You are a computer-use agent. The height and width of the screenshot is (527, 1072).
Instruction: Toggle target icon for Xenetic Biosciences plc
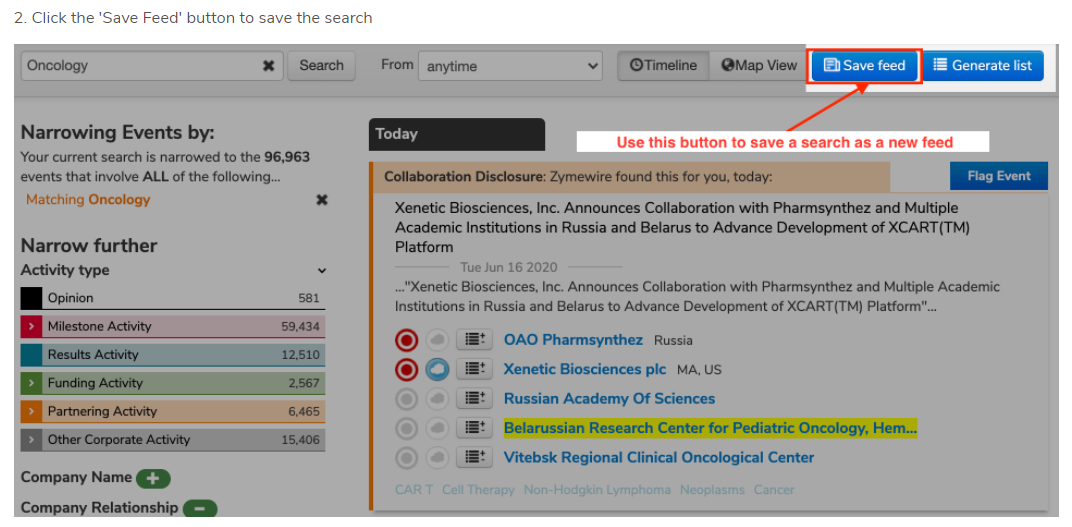[x=406, y=370]
